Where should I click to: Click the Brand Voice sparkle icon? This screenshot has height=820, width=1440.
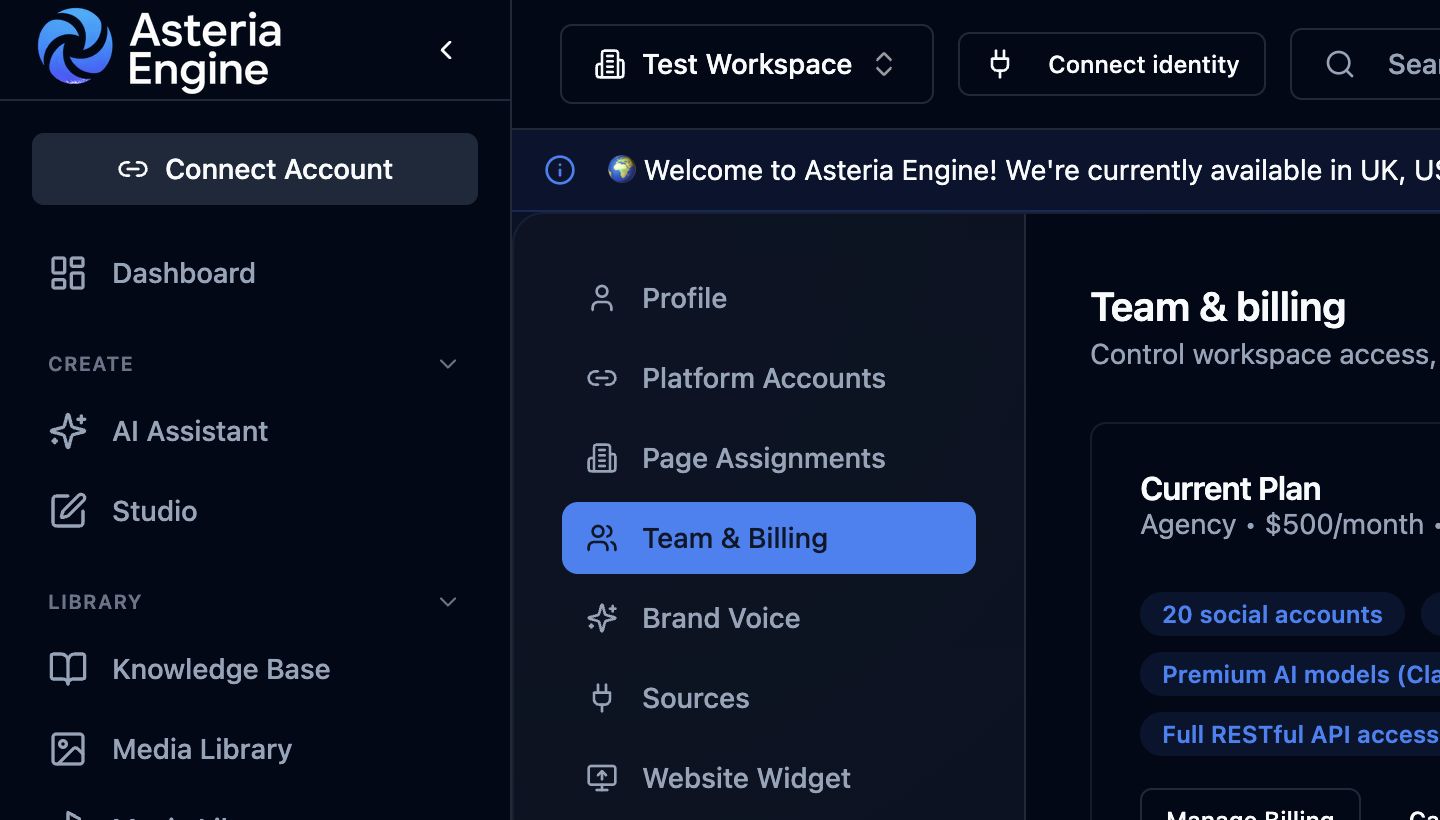tap(602, 618)
